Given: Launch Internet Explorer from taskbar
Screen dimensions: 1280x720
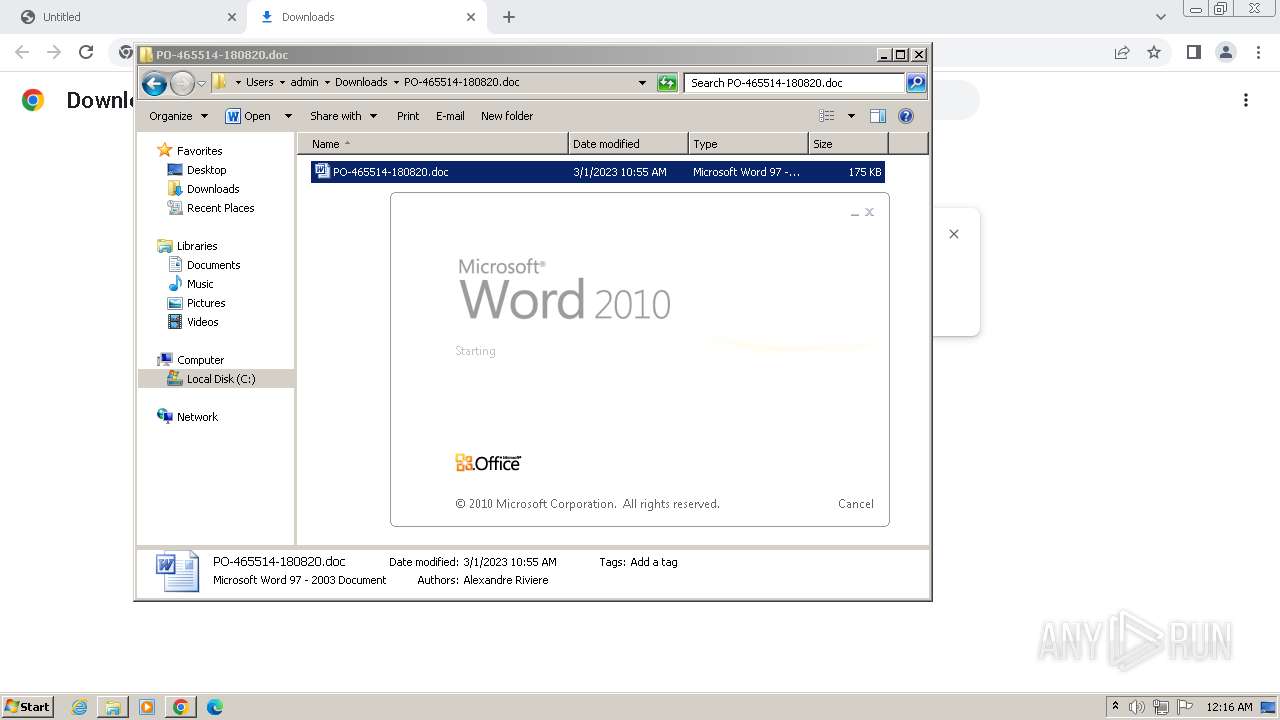Looking at the screenshot, I should 79,707.
